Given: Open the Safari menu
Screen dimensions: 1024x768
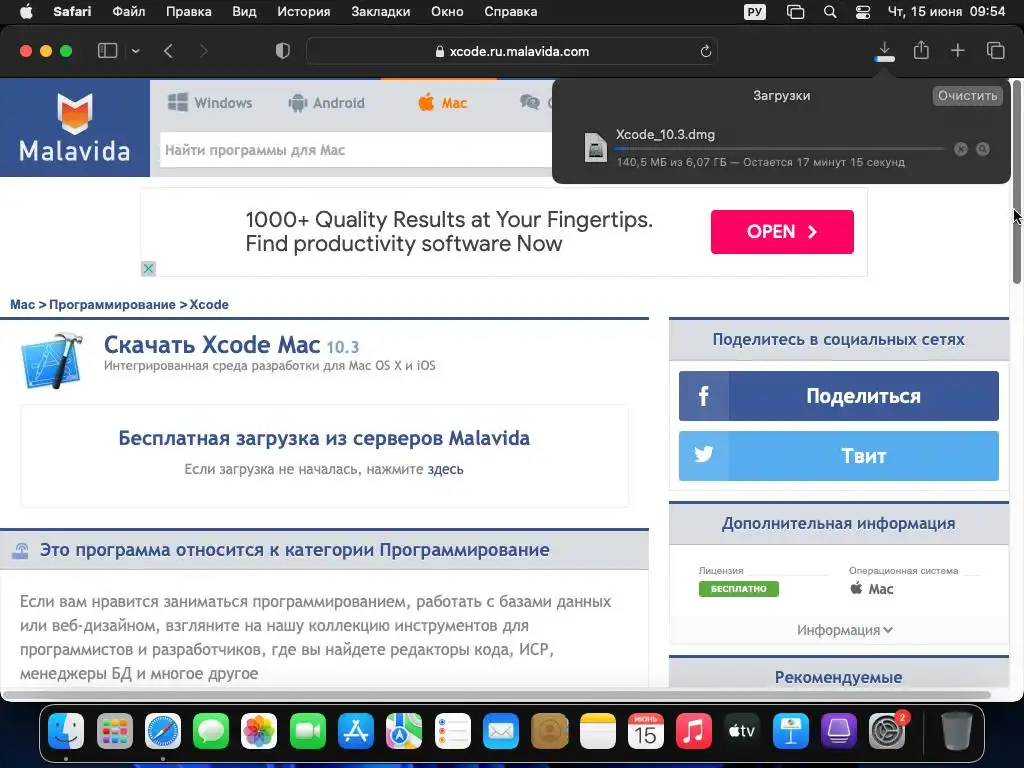Looking at the screenshot, I should tap(72, 12).
